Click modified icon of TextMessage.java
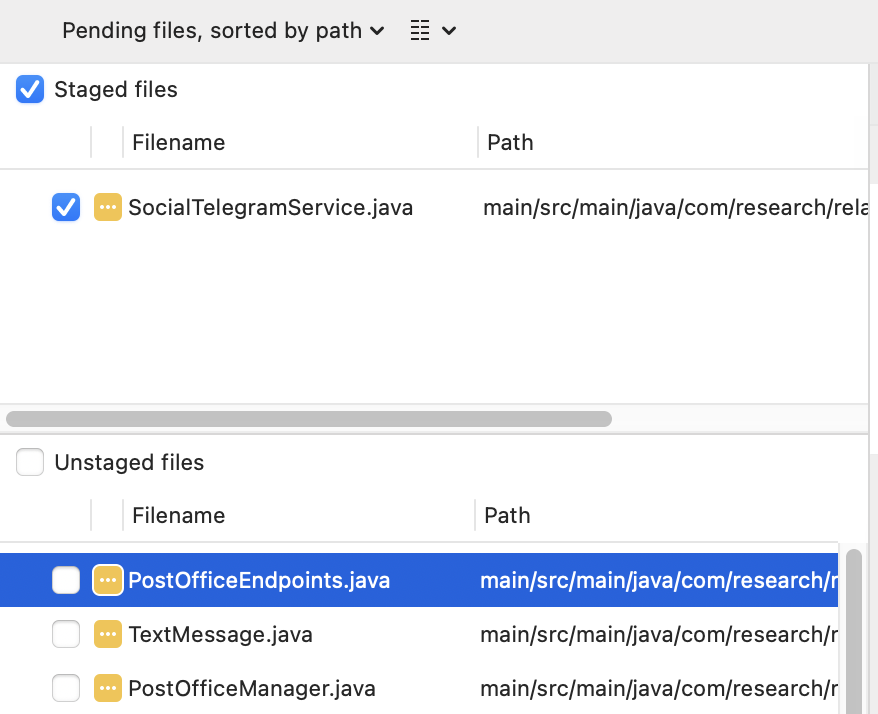878x714 pixels. point(108,634)
